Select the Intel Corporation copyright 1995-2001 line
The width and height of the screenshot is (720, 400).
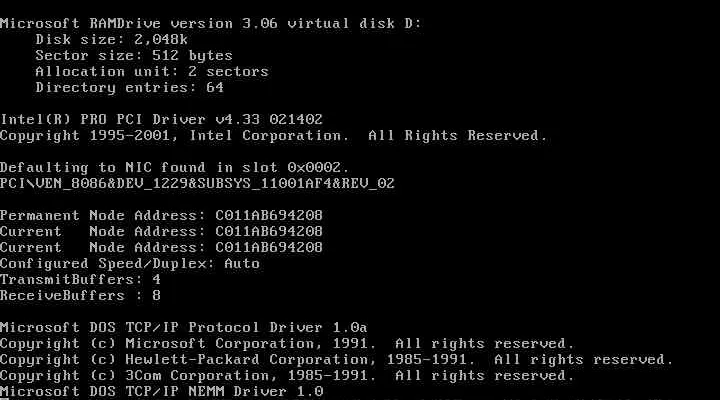[273, 135]
